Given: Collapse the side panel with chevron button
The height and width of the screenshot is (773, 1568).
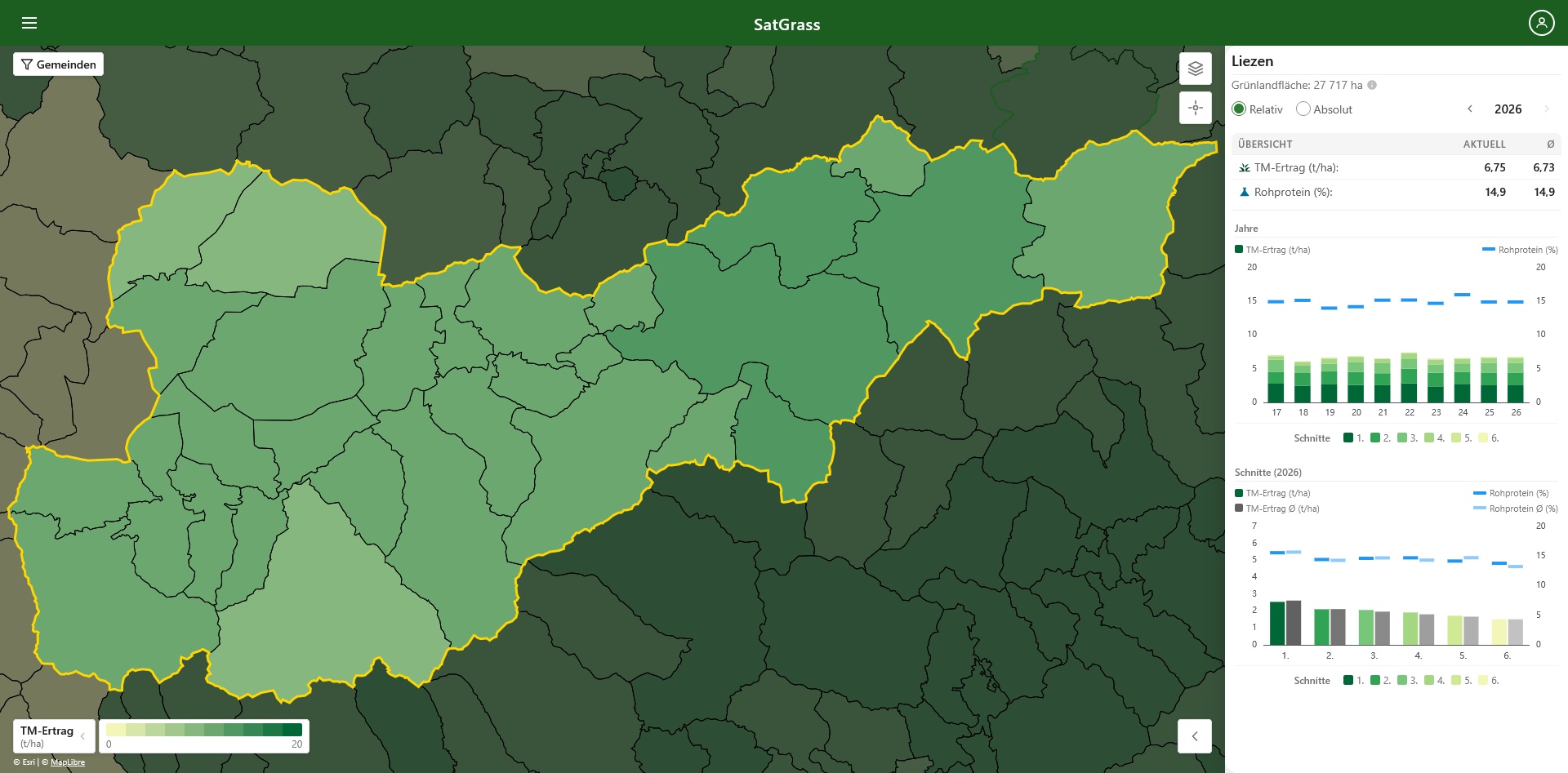Looking at the screenshot, I should click(x=1195, y=736).
